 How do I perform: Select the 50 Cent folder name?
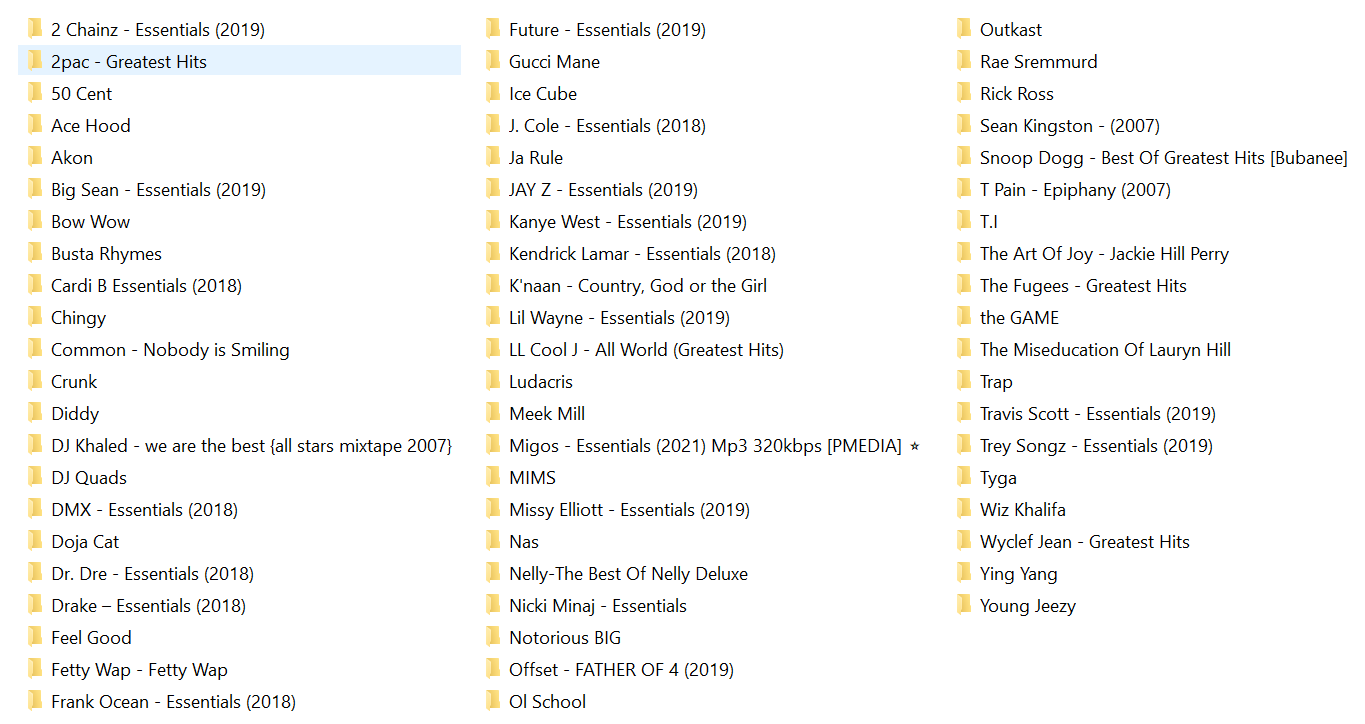tap(81, 93)
